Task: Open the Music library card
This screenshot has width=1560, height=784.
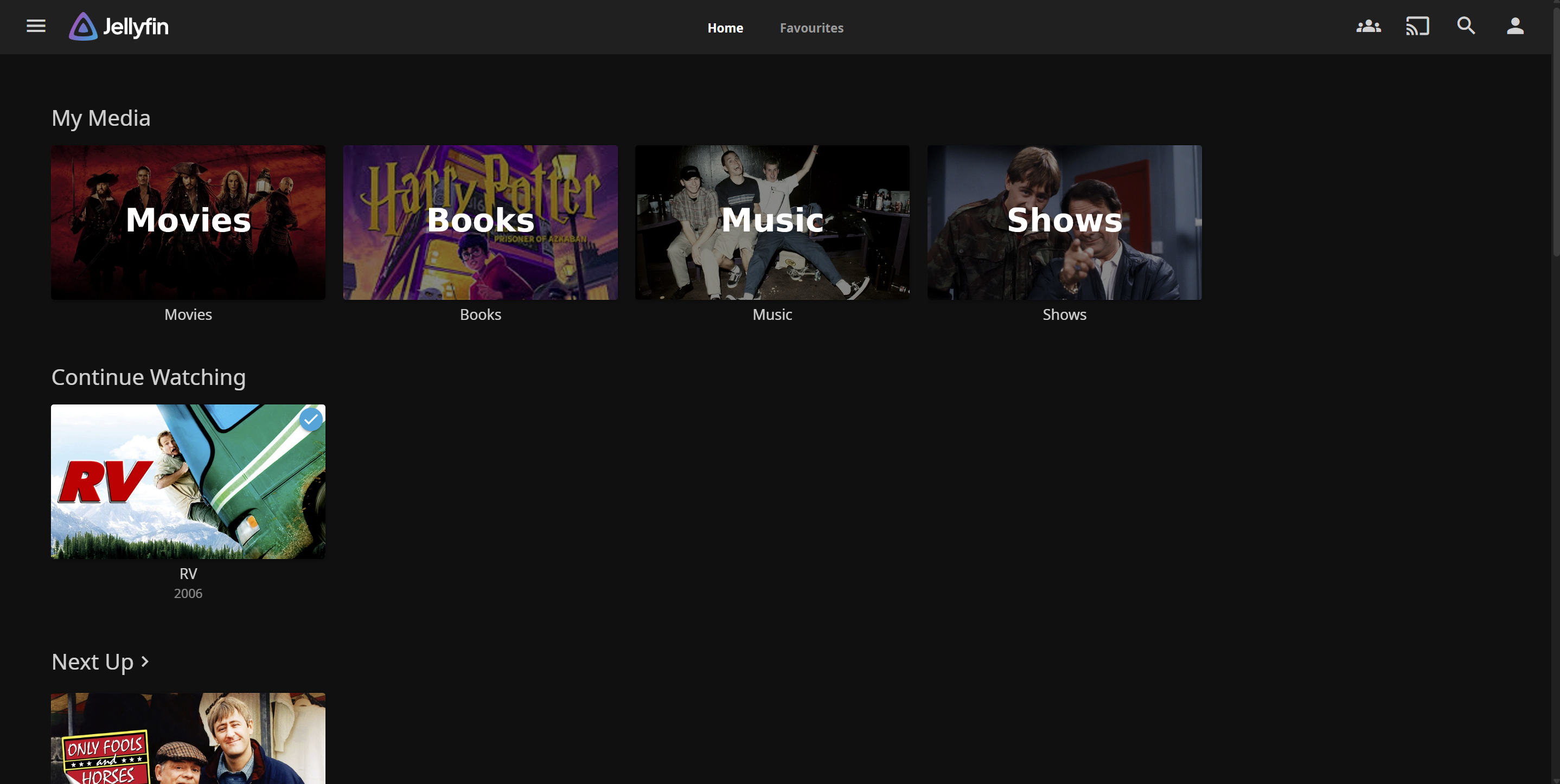Action: tap(772, 222)
